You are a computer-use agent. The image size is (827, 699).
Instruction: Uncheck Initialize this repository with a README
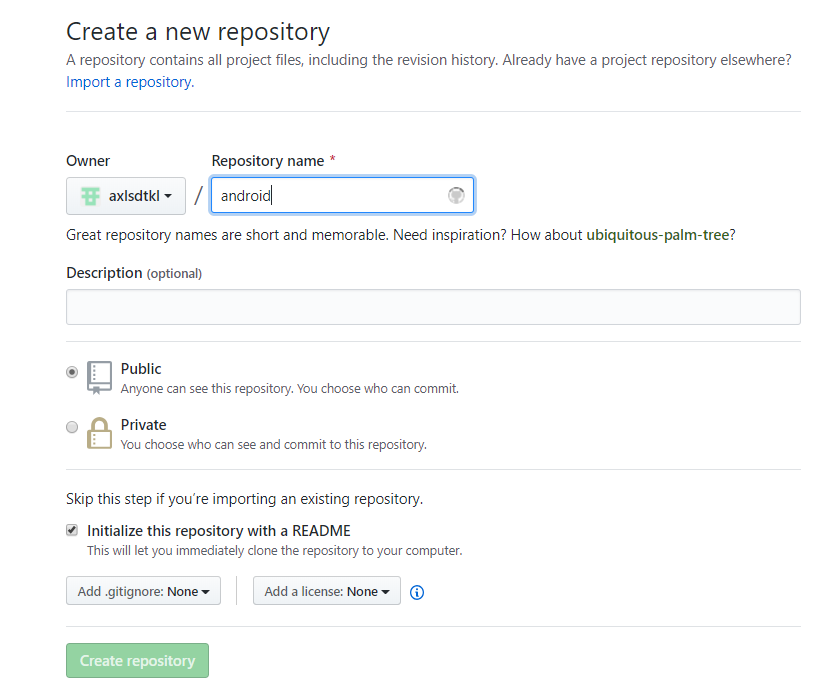72,530
